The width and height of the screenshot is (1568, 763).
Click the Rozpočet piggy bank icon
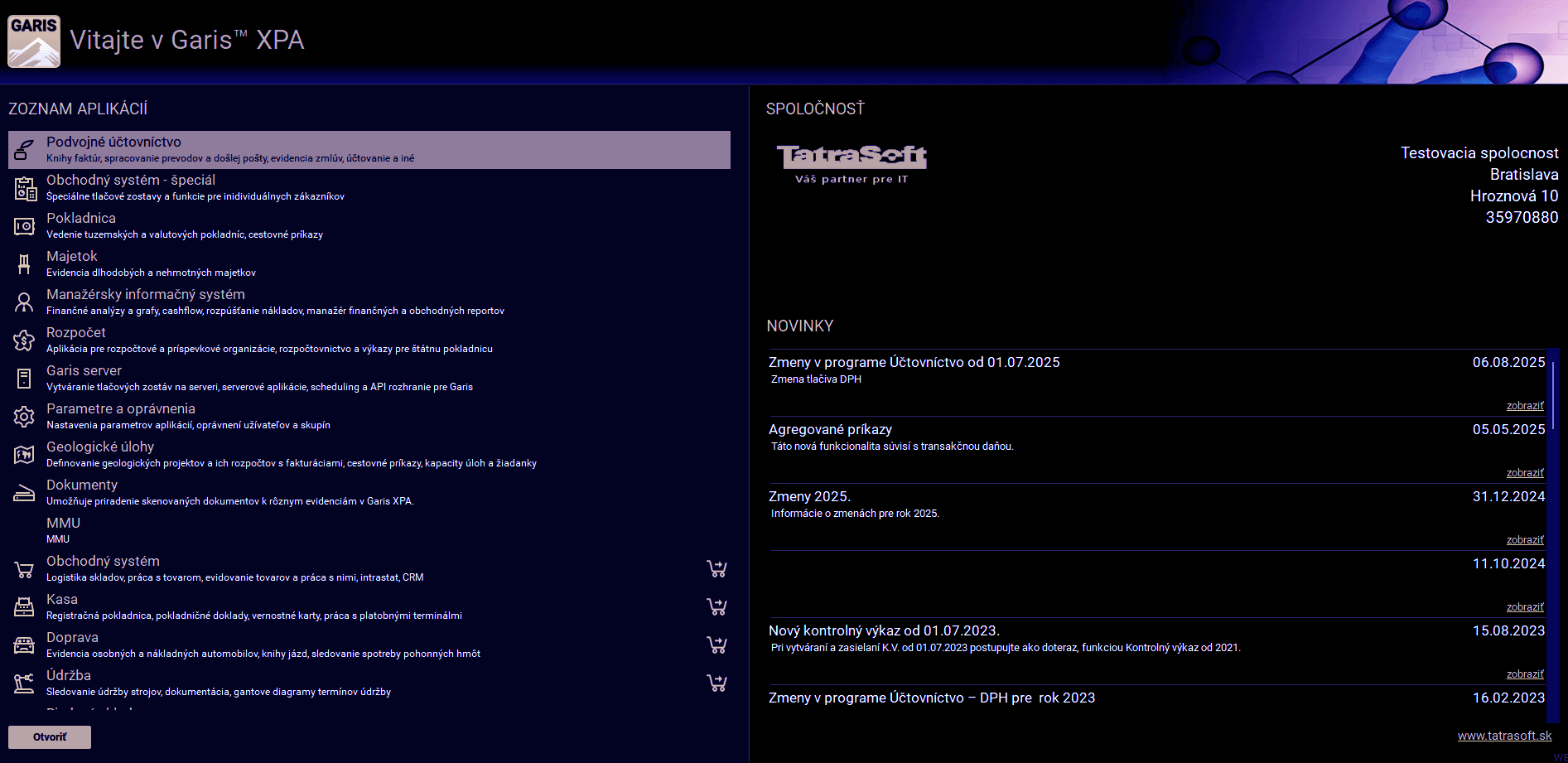24,340
